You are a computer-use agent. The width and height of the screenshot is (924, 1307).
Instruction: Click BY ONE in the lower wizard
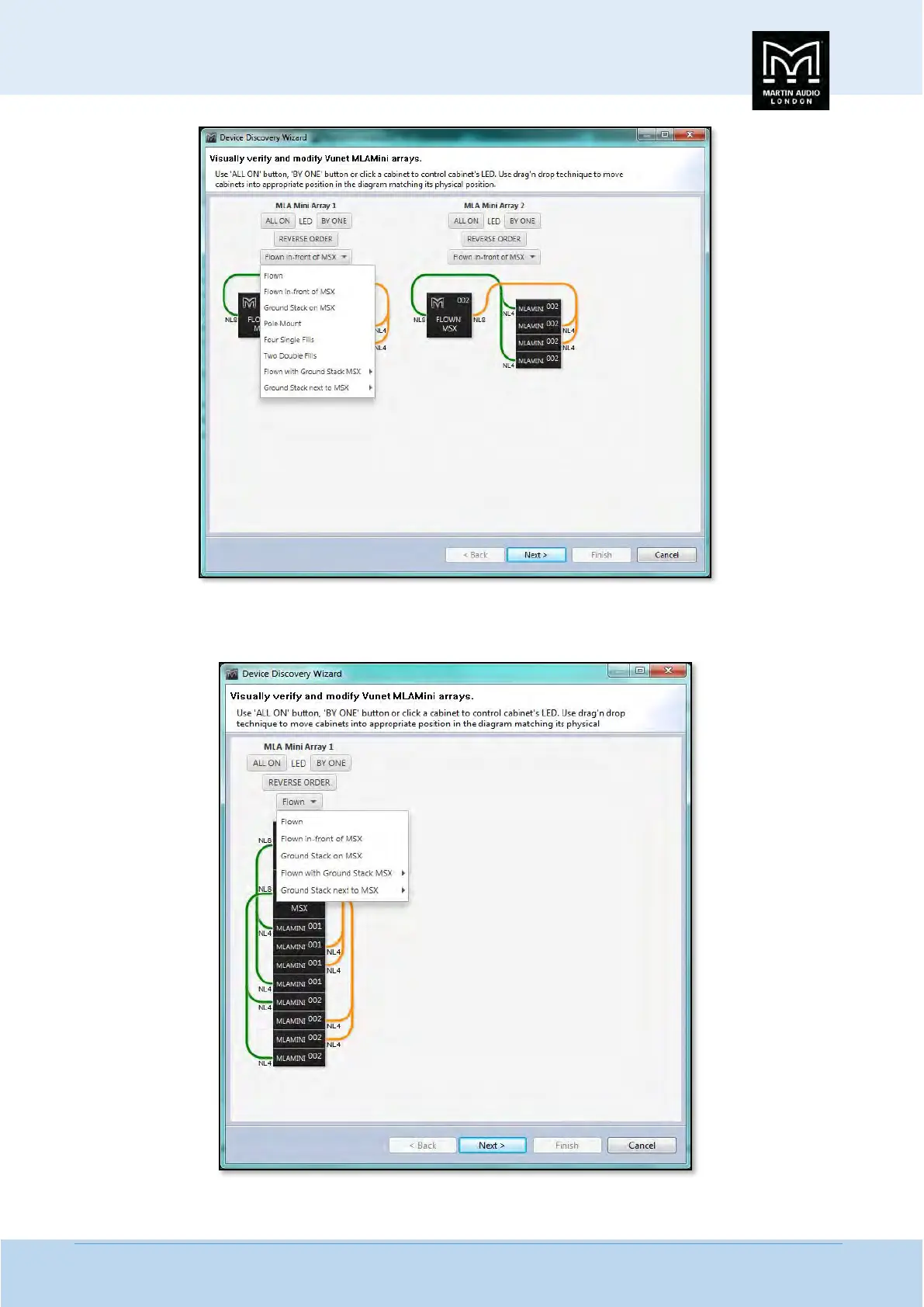point(331,763)
